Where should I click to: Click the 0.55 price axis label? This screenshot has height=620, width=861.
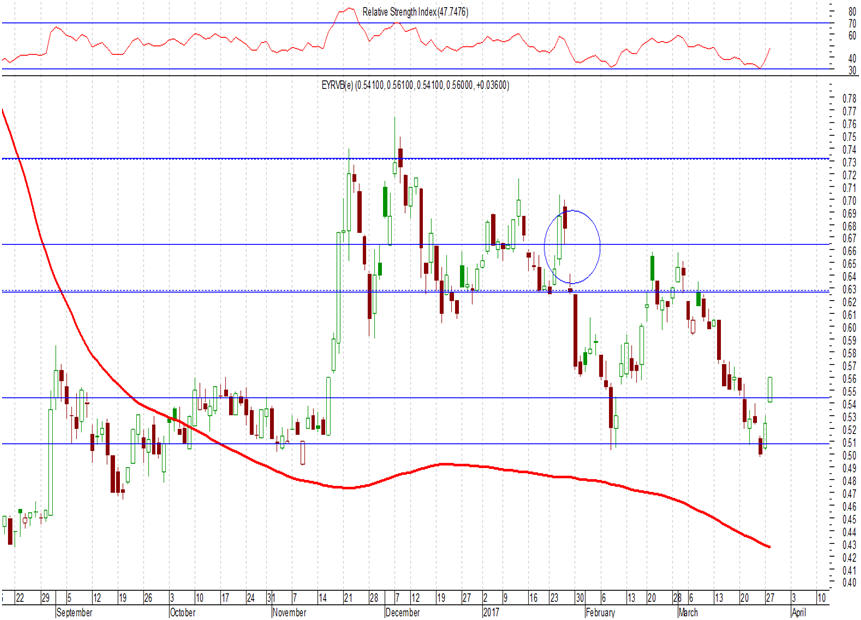tap(849, 392)
